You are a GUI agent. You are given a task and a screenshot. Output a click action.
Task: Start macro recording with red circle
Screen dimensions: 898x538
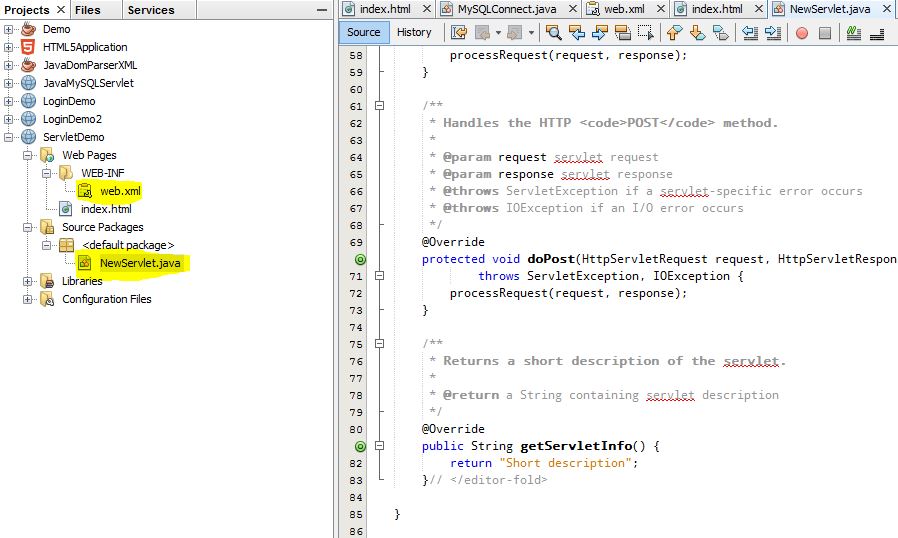pos(802,32)
